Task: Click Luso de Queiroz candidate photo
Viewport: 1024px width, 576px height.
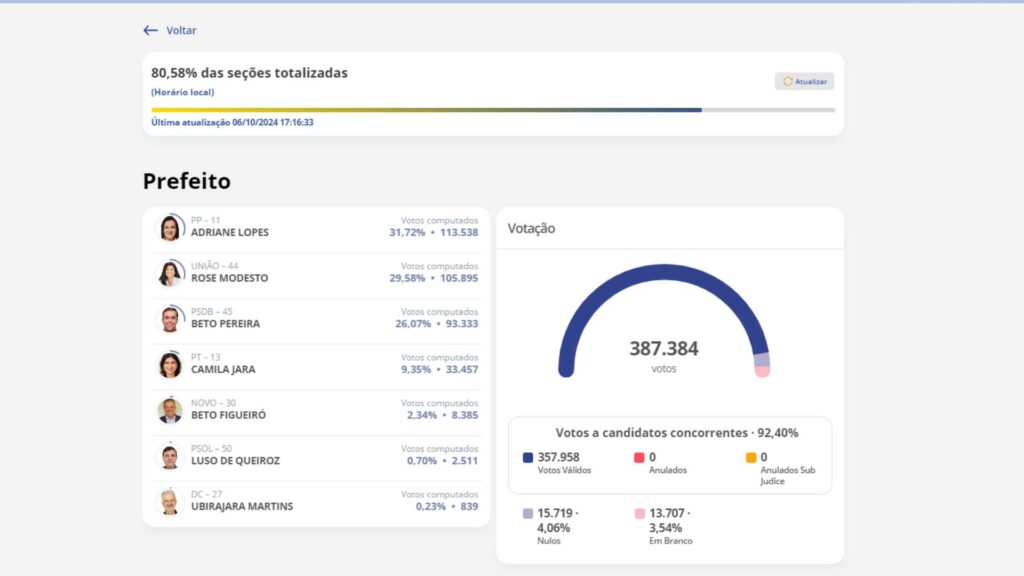Action: click(x=170, y=456)
